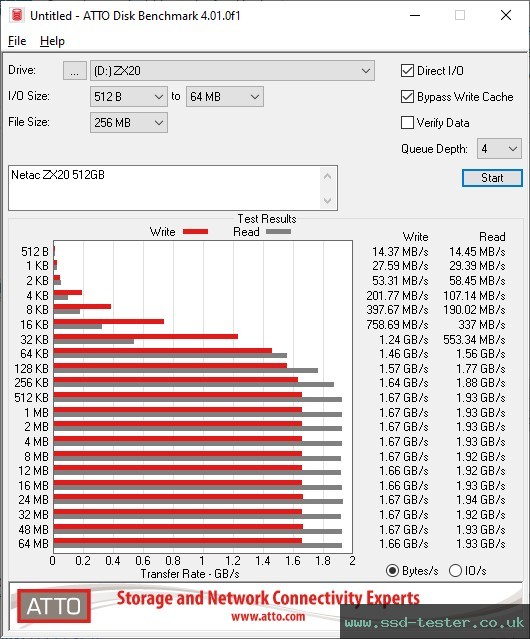Open the minimum I/O Size 512 B dropdown
The height and width of the screenshot is (639, 530).
[129, 97]
